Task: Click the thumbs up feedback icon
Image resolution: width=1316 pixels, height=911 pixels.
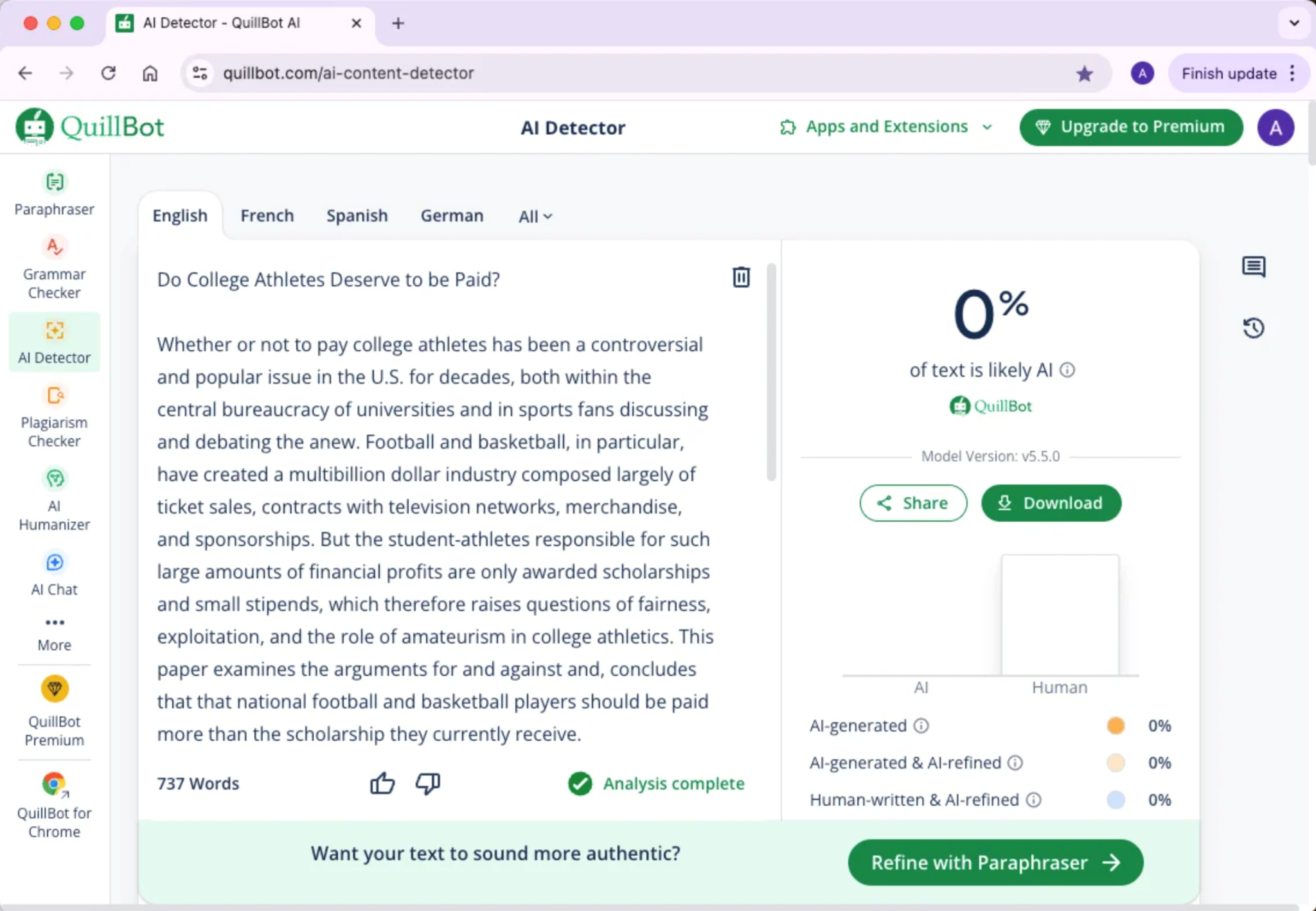Action: pos(382,783)
